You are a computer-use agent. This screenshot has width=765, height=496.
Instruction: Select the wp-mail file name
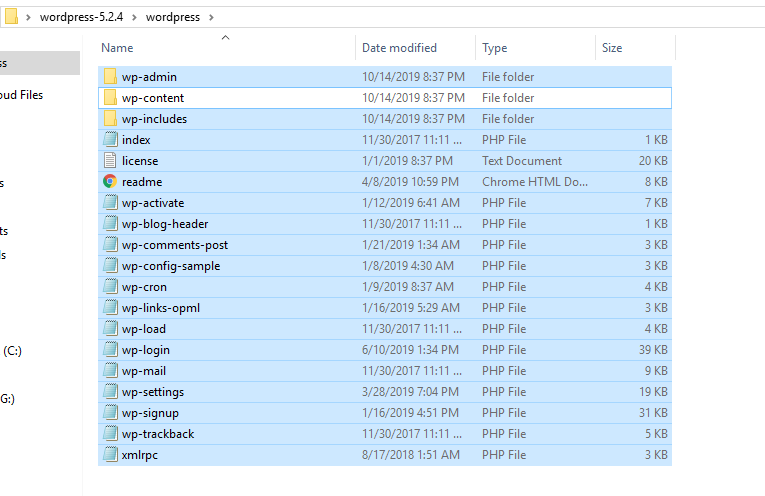[x=143, y=370]
